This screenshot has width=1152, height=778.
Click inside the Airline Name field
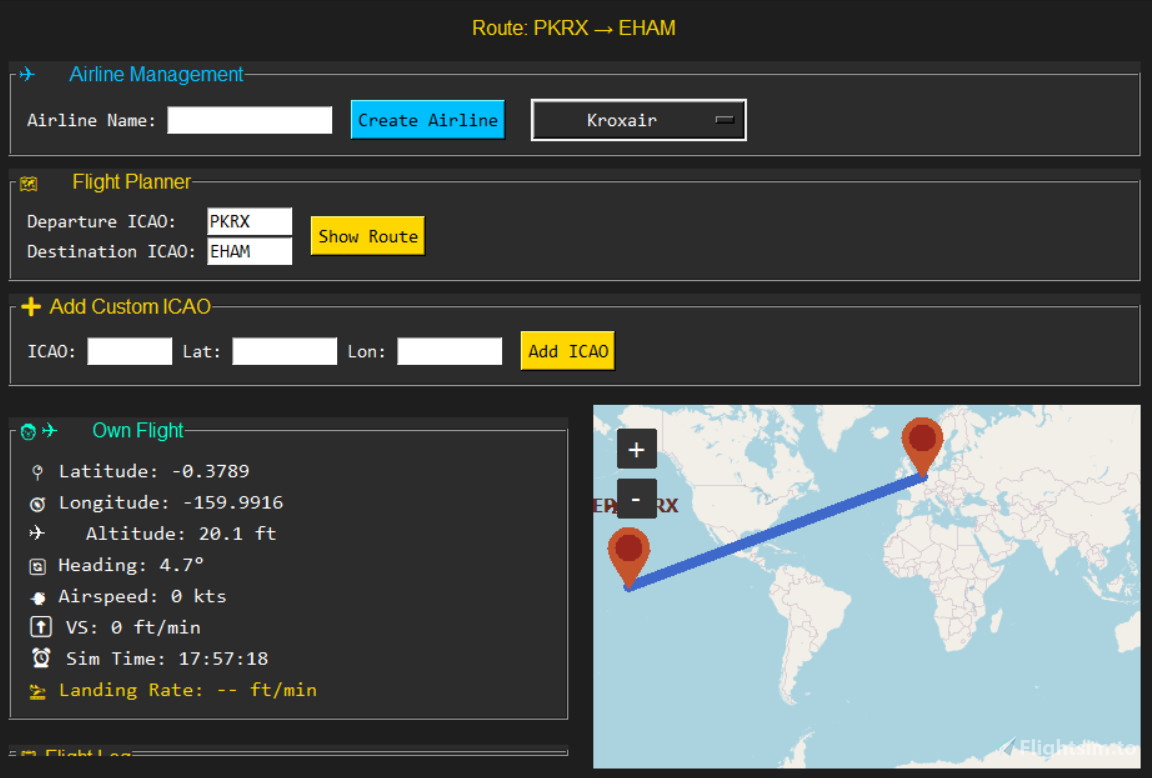click(x=248, y=119)
